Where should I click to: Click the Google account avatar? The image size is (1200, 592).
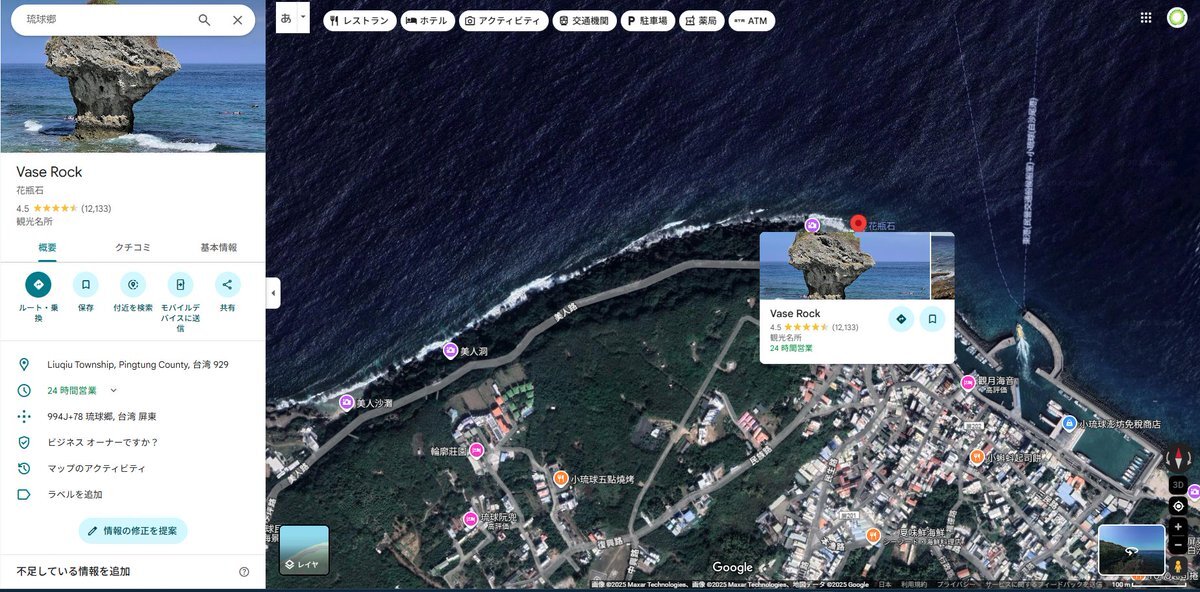click(x=1177, y=18)
